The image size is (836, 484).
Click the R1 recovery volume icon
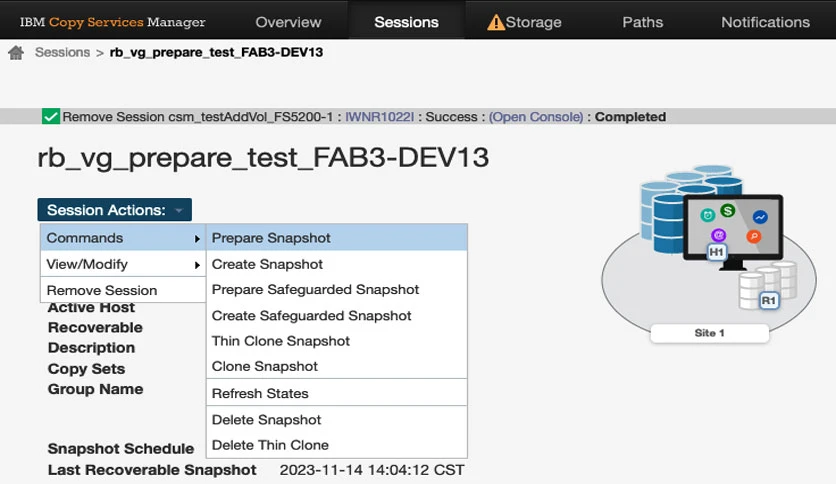pos(768,301)
